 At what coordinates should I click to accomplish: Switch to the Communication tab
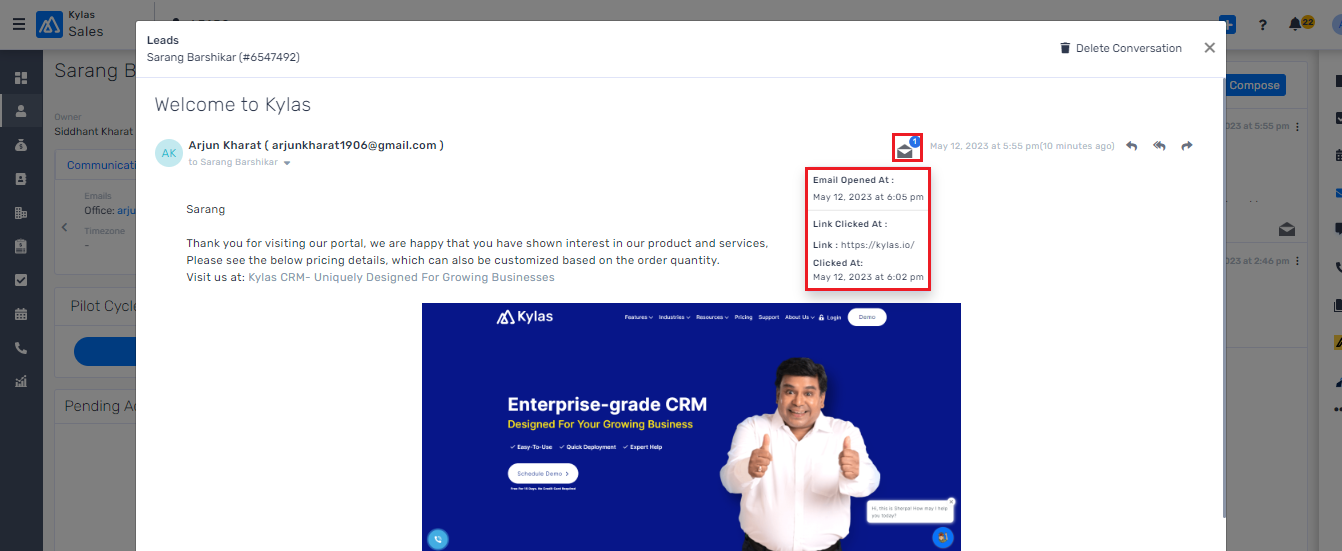(101, 165)
